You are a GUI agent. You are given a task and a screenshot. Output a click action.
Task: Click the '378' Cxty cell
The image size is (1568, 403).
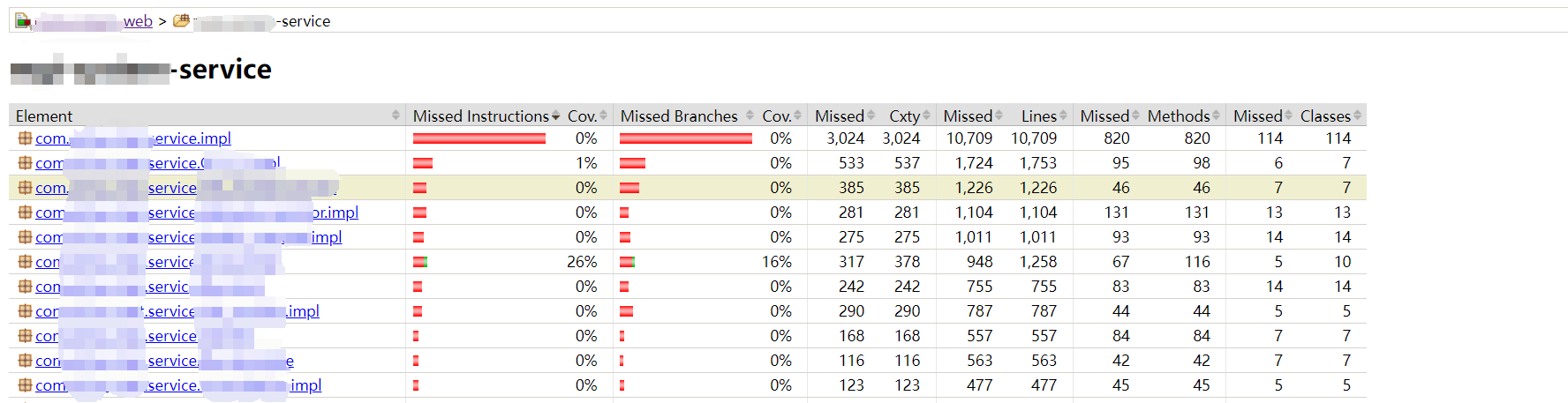907,262
